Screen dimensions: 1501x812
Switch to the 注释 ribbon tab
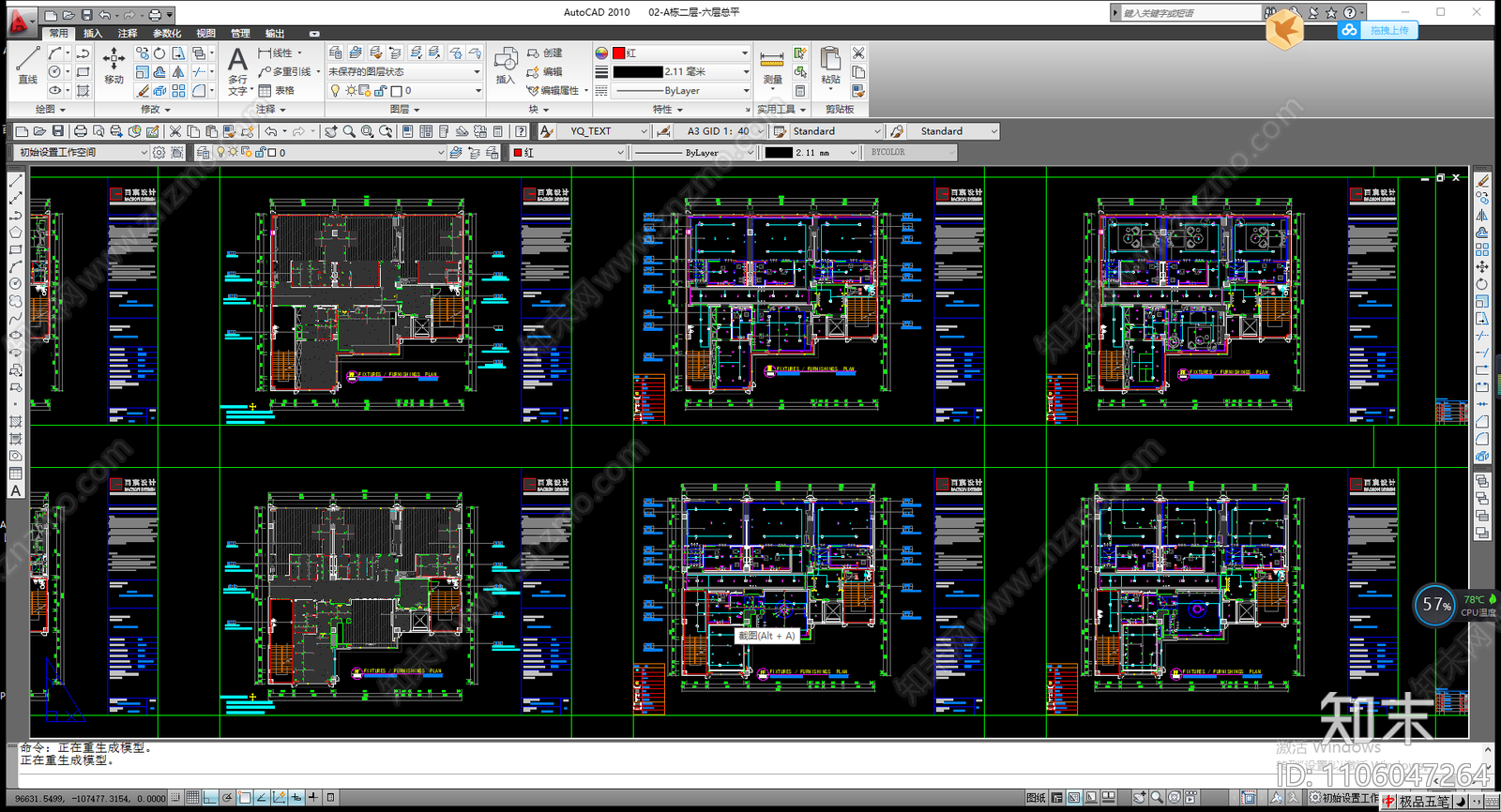pos(128,33)
